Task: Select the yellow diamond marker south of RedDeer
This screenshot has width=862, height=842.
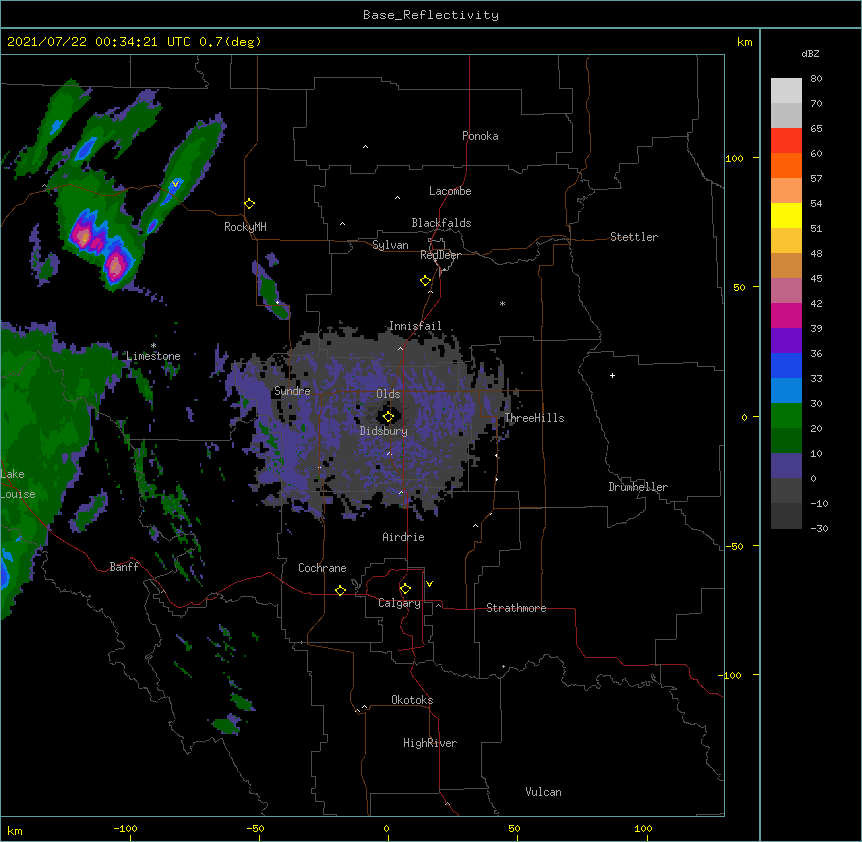Action: 426,281
